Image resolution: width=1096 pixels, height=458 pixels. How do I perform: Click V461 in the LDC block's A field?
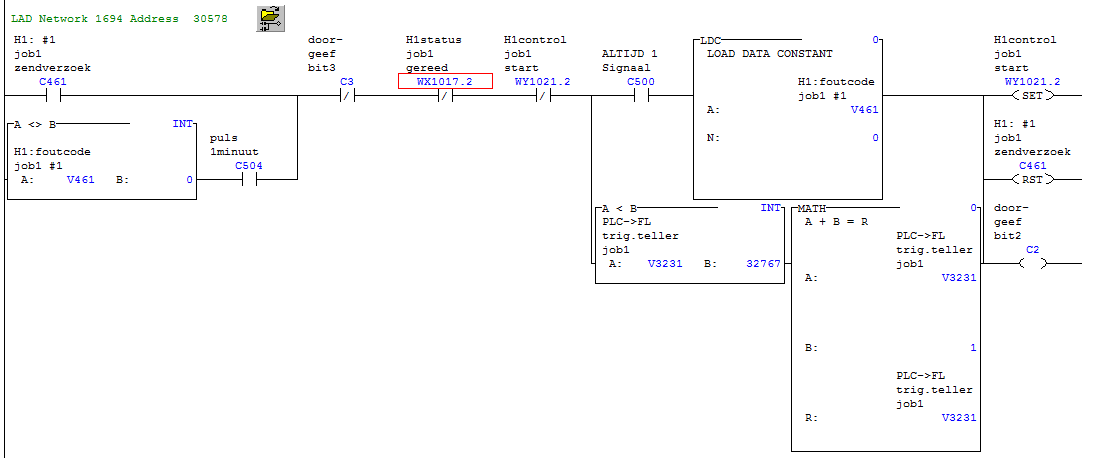[863, 110]
